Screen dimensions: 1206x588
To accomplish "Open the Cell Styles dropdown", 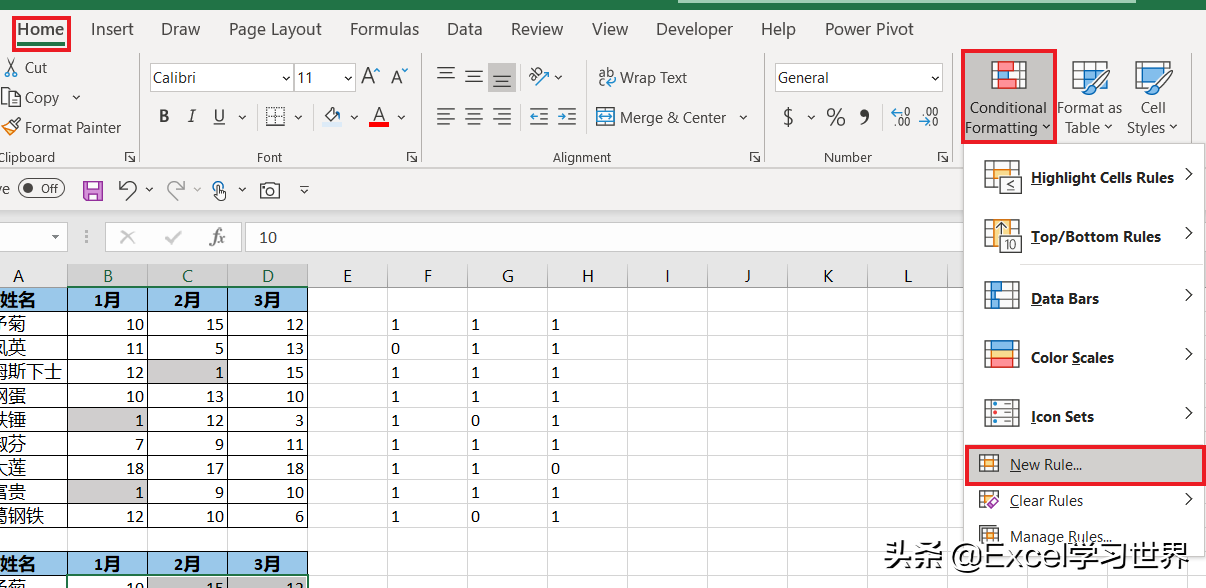I will click(1153, 98).
